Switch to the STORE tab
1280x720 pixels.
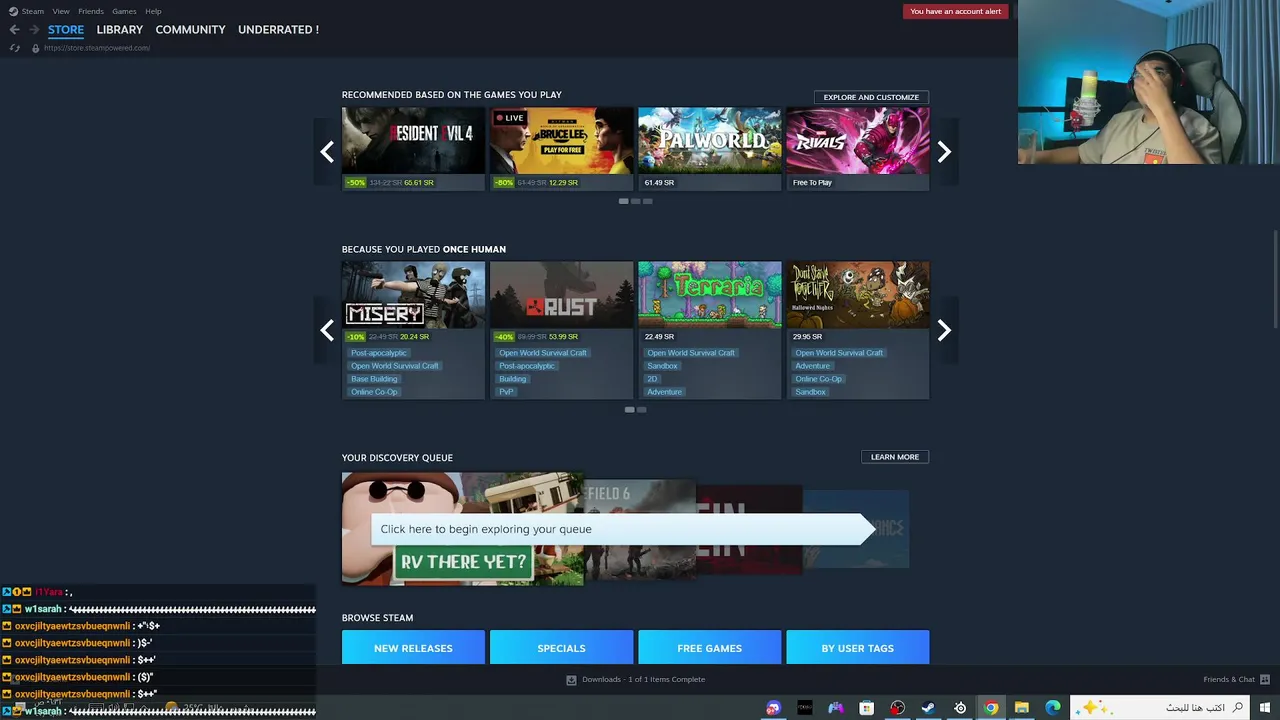point(66,30)
